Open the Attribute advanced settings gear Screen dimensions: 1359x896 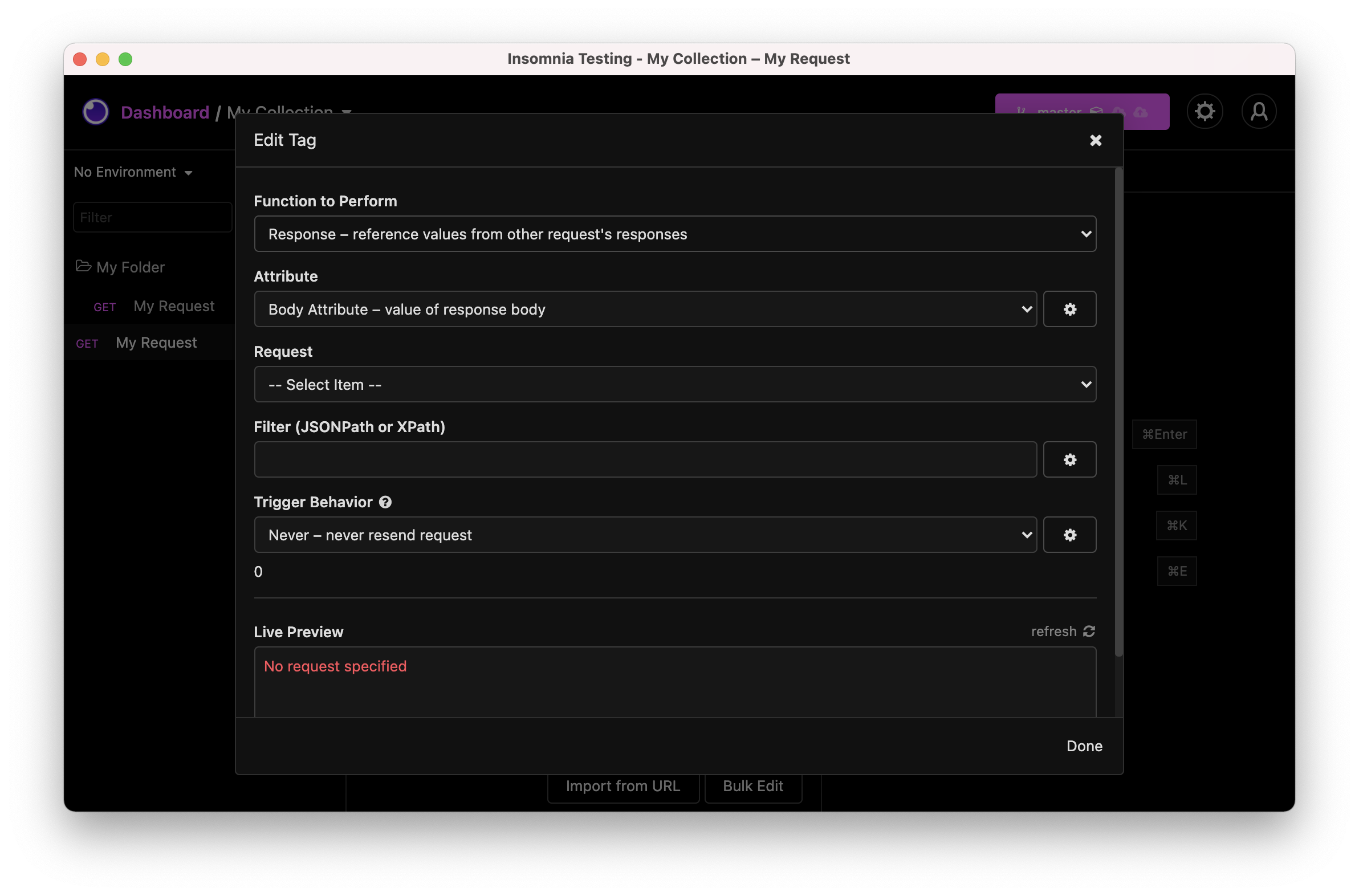click(x=1070, y=308)
